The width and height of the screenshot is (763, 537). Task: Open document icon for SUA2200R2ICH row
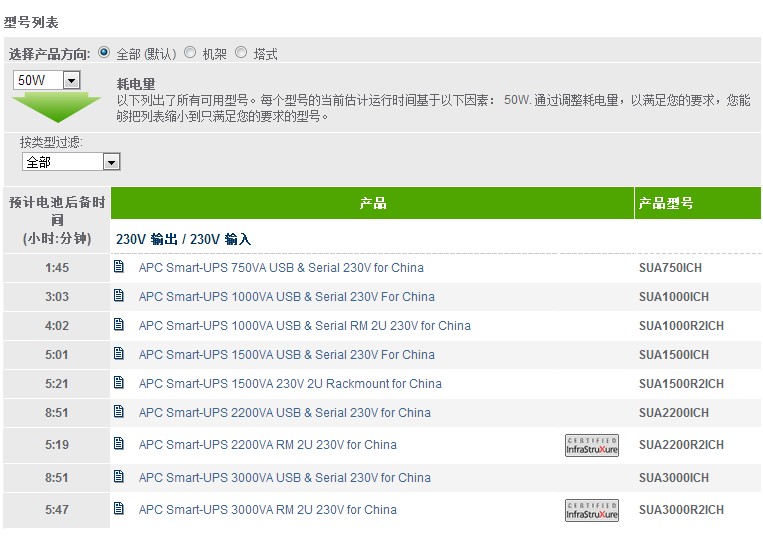point(119,443)
